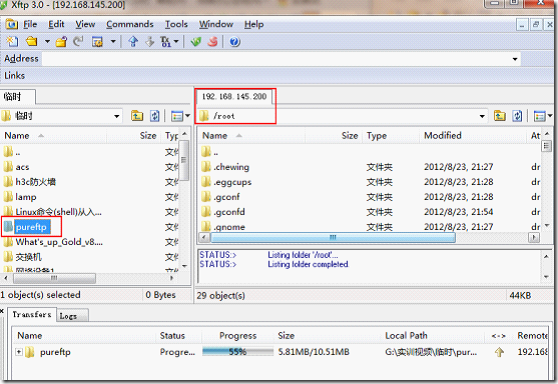This screenshot has height=384, width=558.
Task: Open the Tools menu
Action: pyautogui.click(x=176, y=24)
